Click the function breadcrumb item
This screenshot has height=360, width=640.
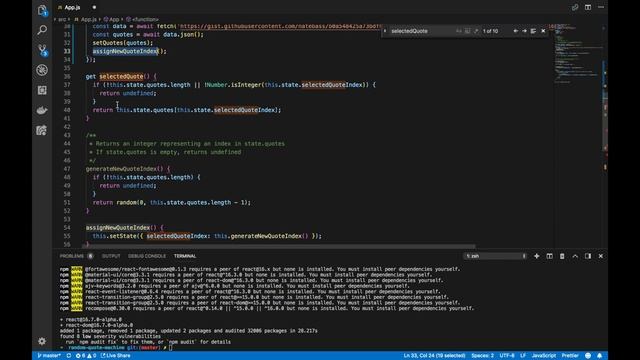click(142, 19)
